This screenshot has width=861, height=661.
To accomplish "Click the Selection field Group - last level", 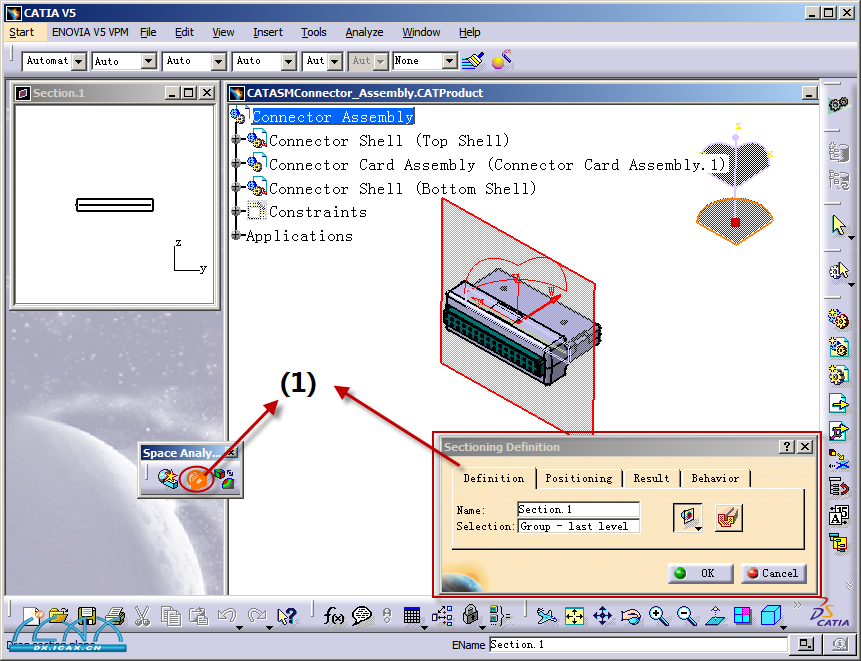I will [x=578, y=526].
